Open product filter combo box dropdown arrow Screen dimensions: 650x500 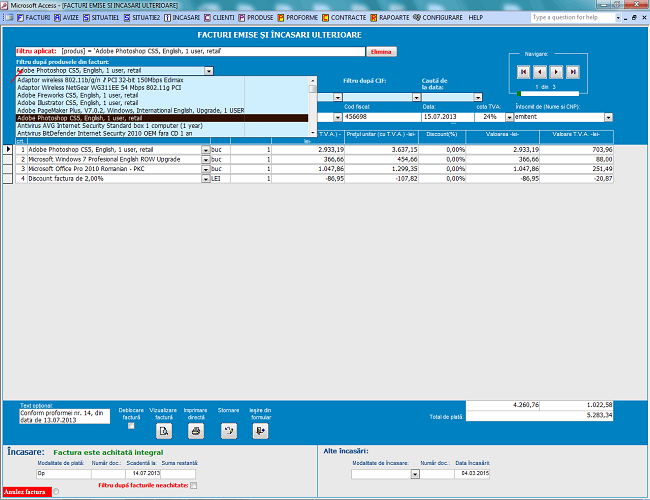tap(209, 71)
